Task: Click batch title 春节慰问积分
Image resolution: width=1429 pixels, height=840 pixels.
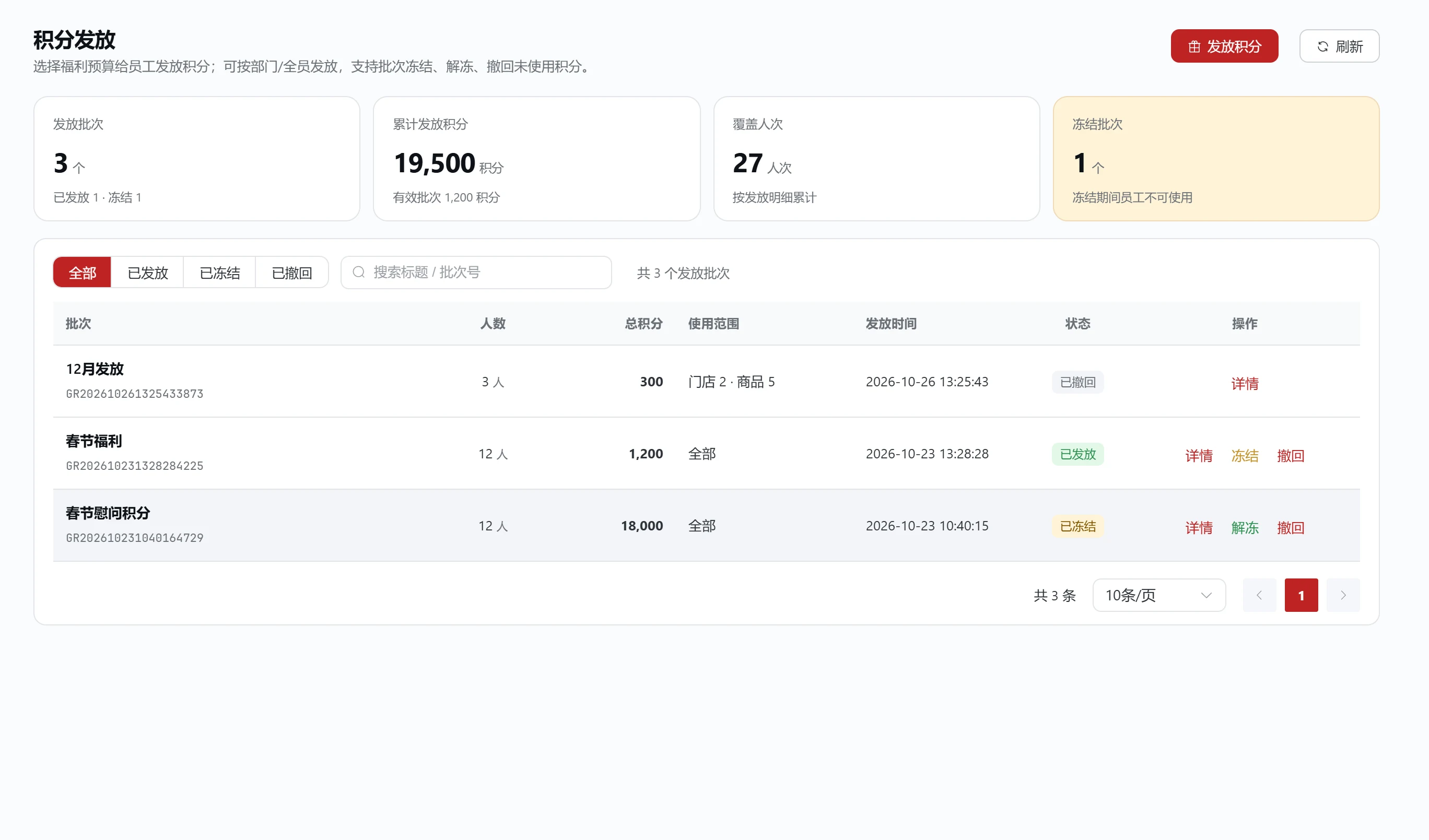Action: [x=108, y=513]
